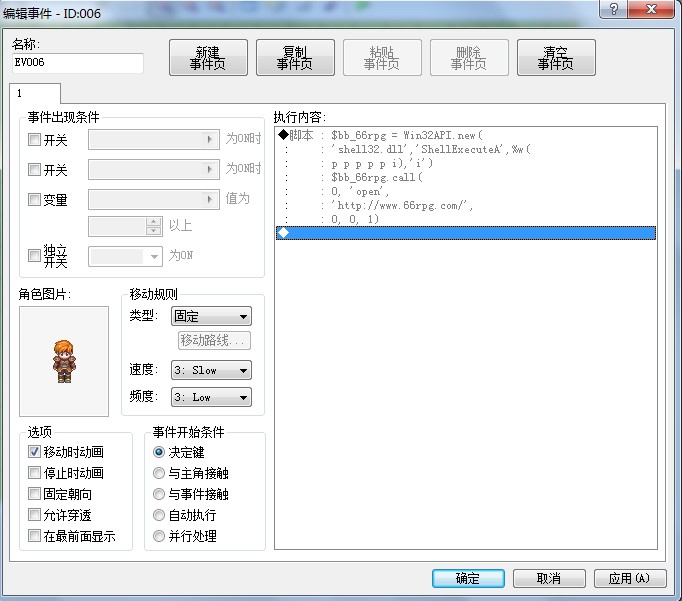The image size is (682, 601).
Task: Enable the second 开关 condition checkbox
Action: (34, 169)
